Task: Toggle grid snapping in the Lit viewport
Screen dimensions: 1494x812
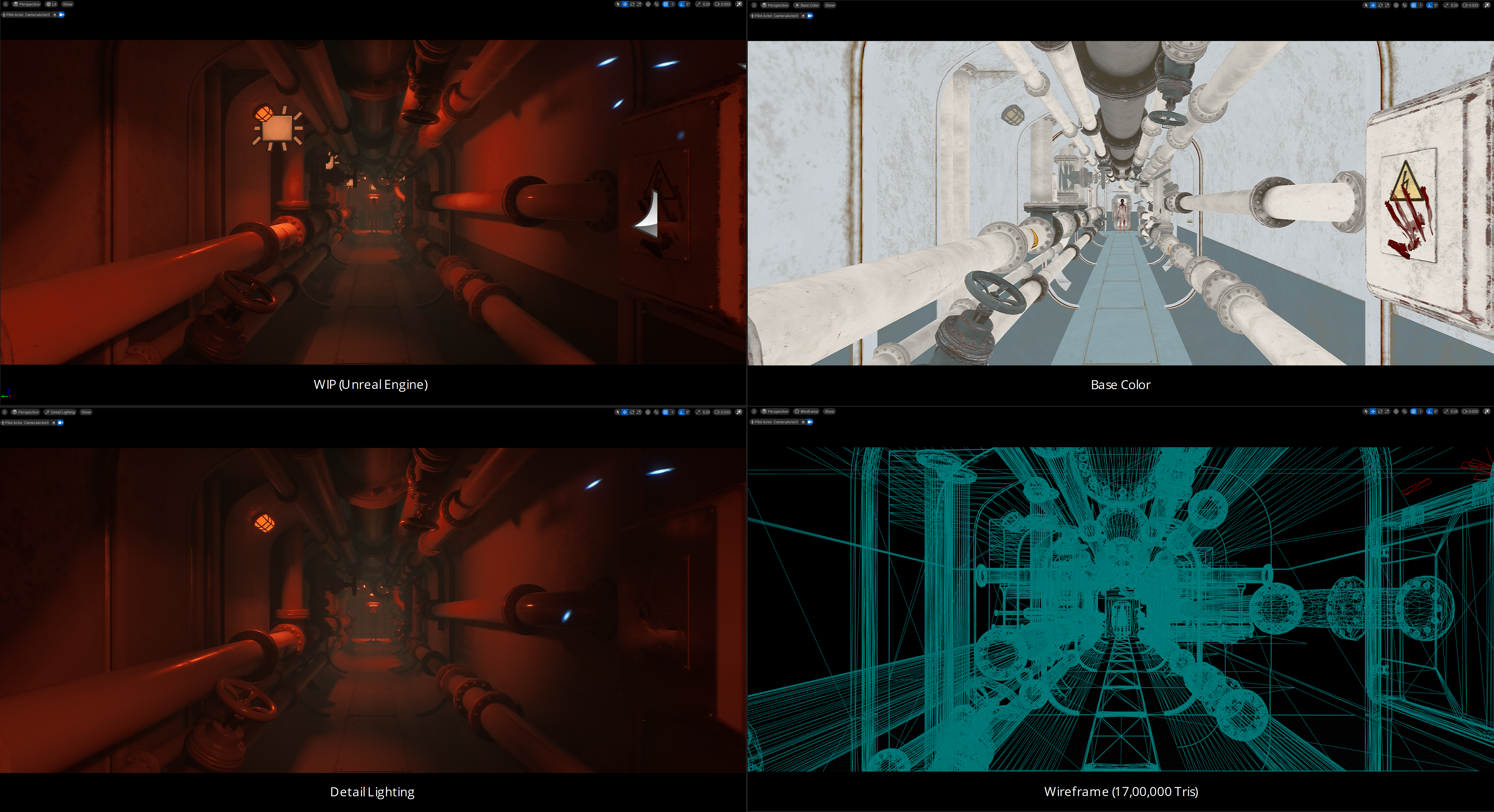Action: 666,4
